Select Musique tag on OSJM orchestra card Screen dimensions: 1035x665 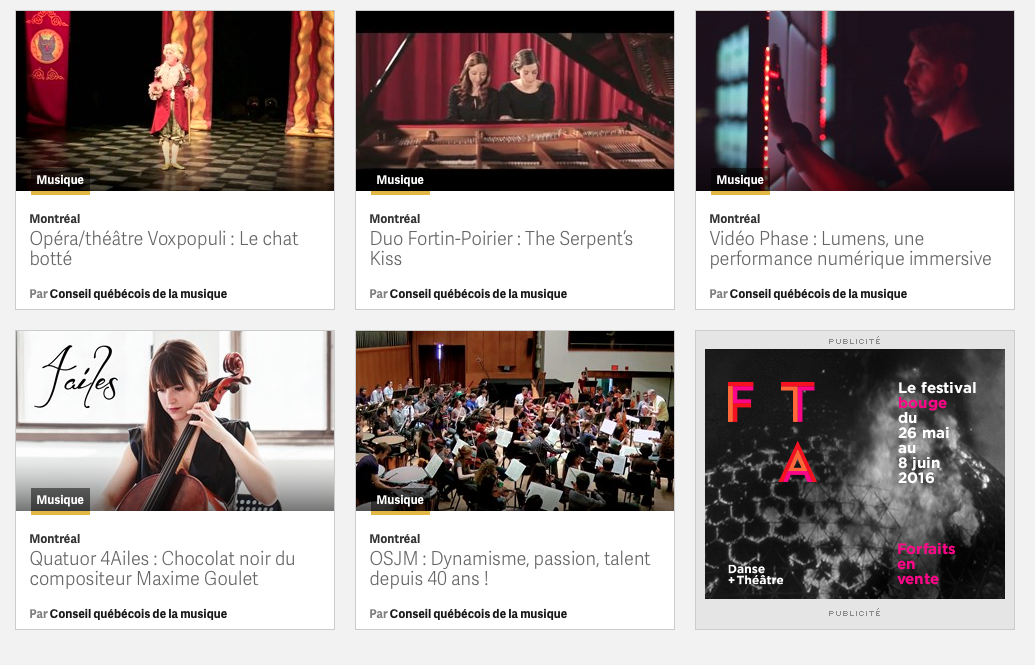point(400,500)
